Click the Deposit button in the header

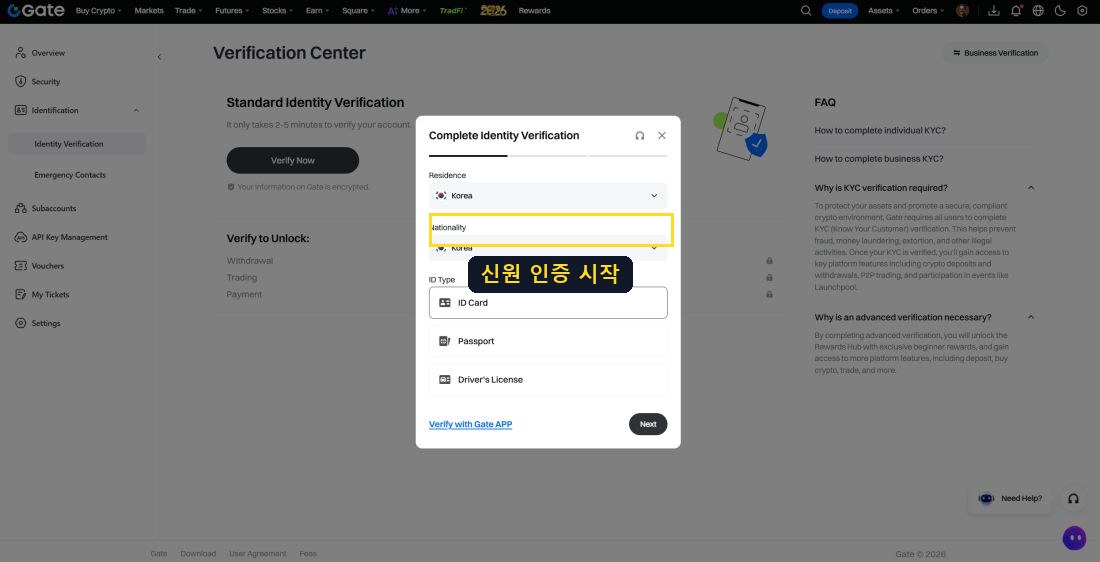coord(840,11)
